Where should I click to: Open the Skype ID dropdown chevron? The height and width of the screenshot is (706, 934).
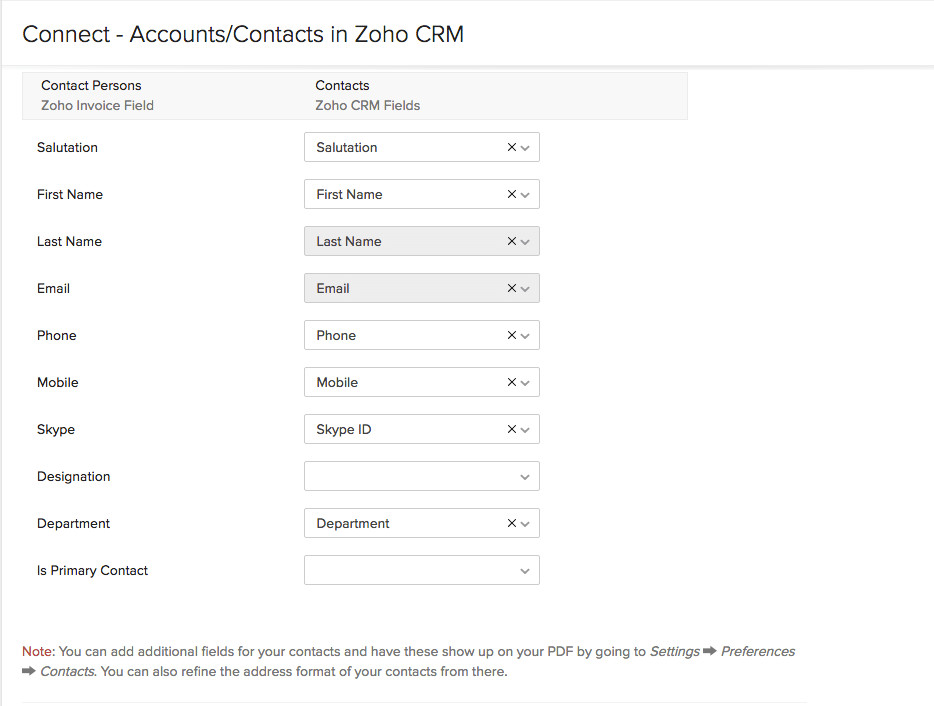pyautogui.click(x=526, y=430)
